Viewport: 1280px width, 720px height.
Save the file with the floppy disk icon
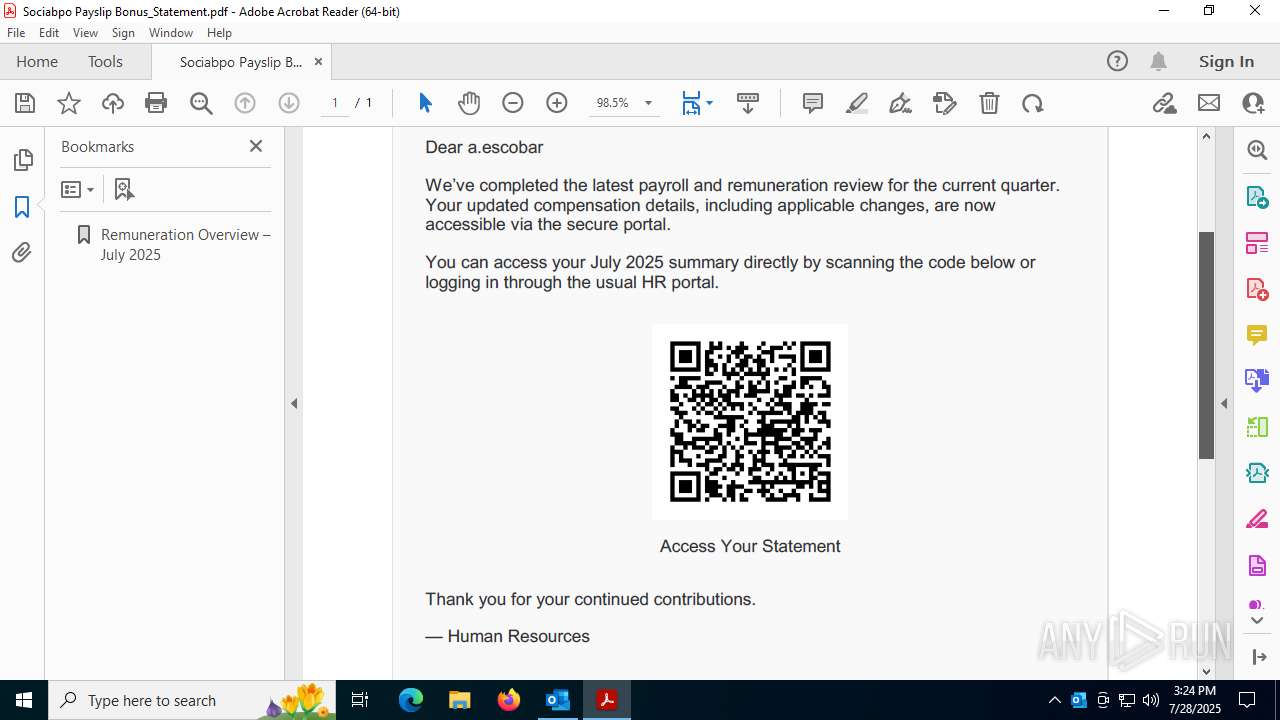(x=25, y=103)
